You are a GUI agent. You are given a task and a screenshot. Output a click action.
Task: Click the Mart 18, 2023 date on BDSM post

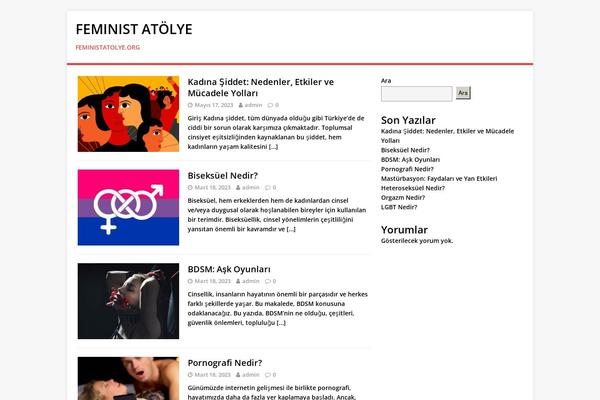(x=212, y=281)
